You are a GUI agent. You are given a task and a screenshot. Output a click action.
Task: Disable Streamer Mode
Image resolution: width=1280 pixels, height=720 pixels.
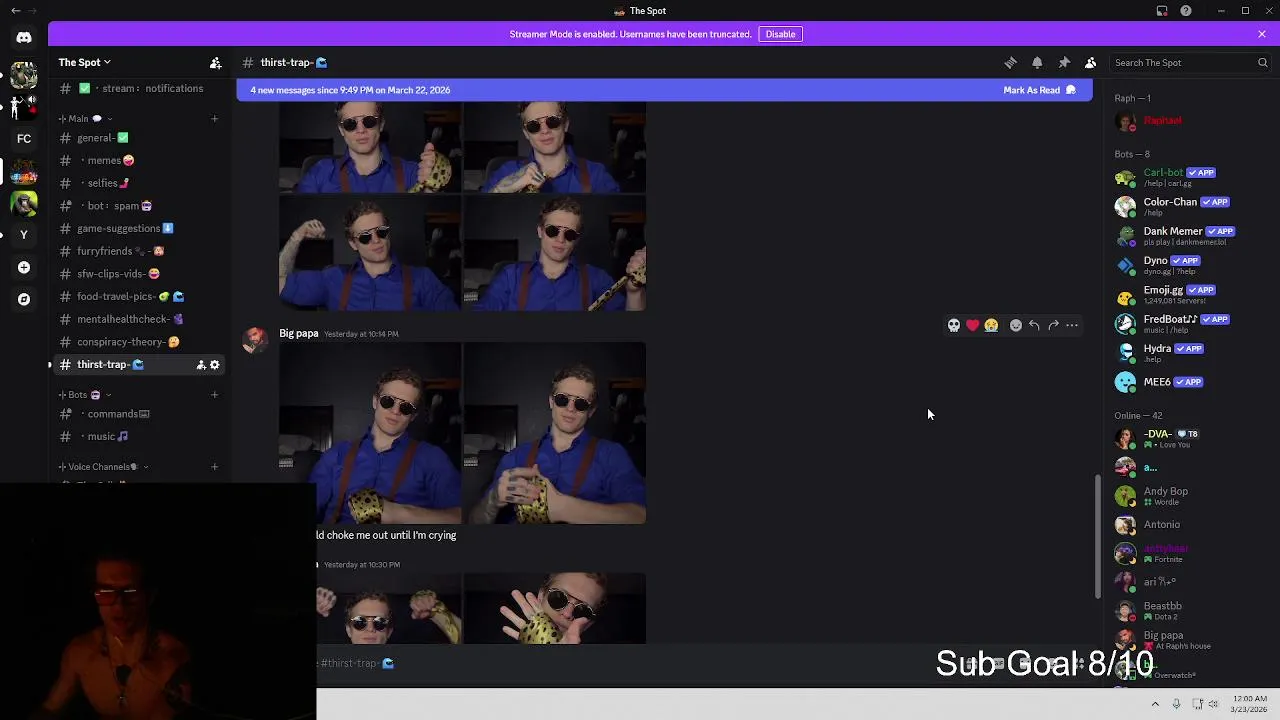click(x=780, y=34)
